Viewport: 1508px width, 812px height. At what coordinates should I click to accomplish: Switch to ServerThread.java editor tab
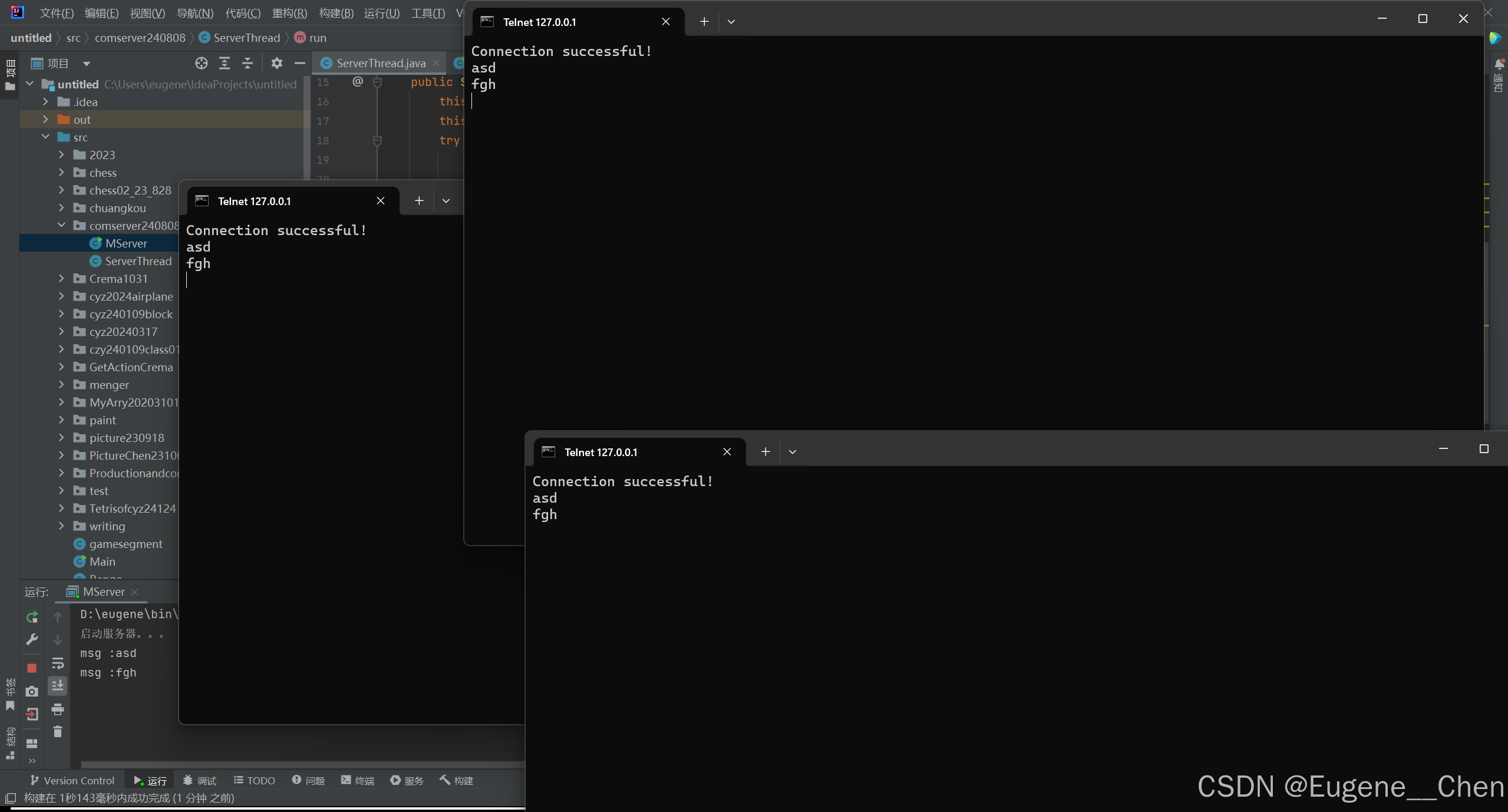pyautogui.click(x=380, y=63)
